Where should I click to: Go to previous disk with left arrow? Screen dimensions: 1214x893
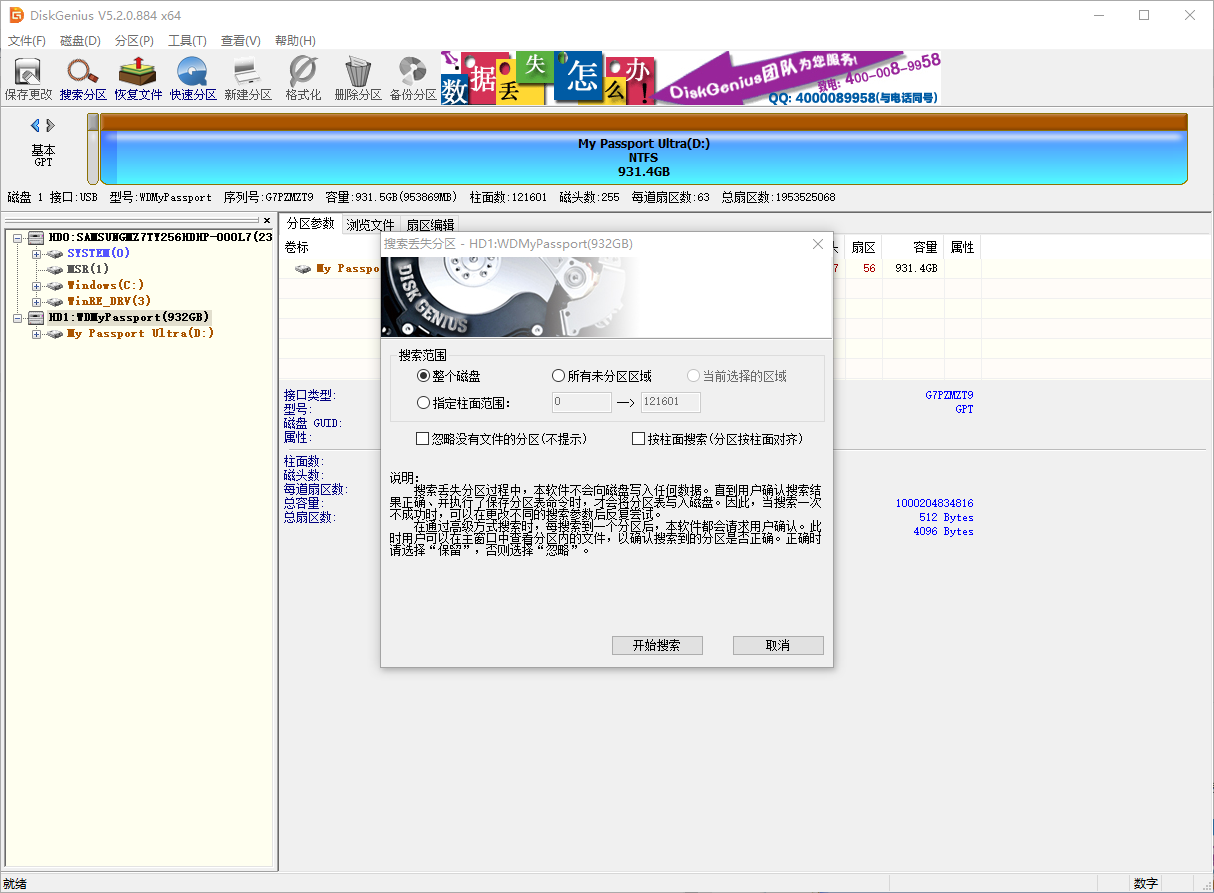[35, 125]
